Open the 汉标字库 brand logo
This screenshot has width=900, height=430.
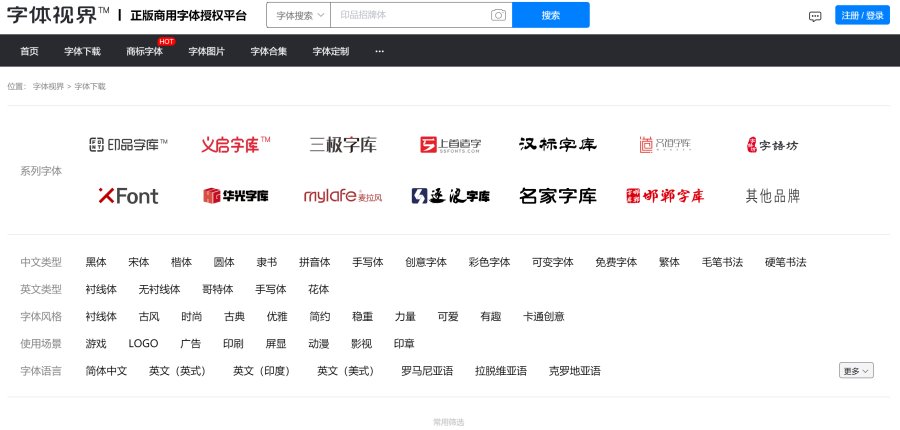[x=557, y=145]
